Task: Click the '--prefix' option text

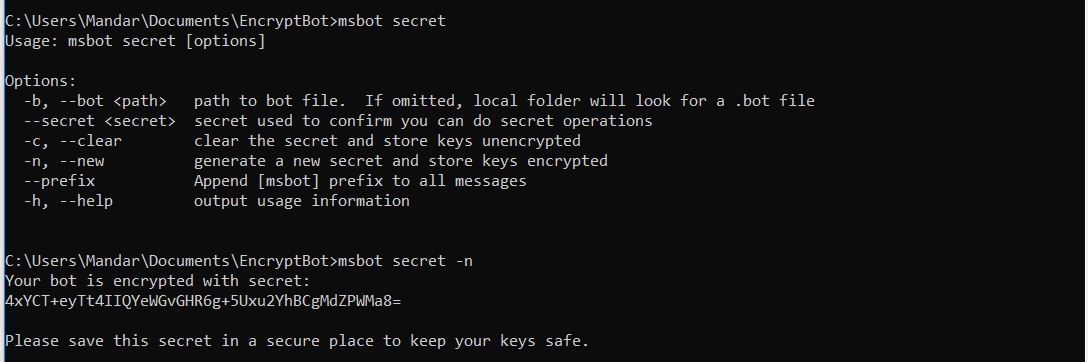Action: [59, 182]
